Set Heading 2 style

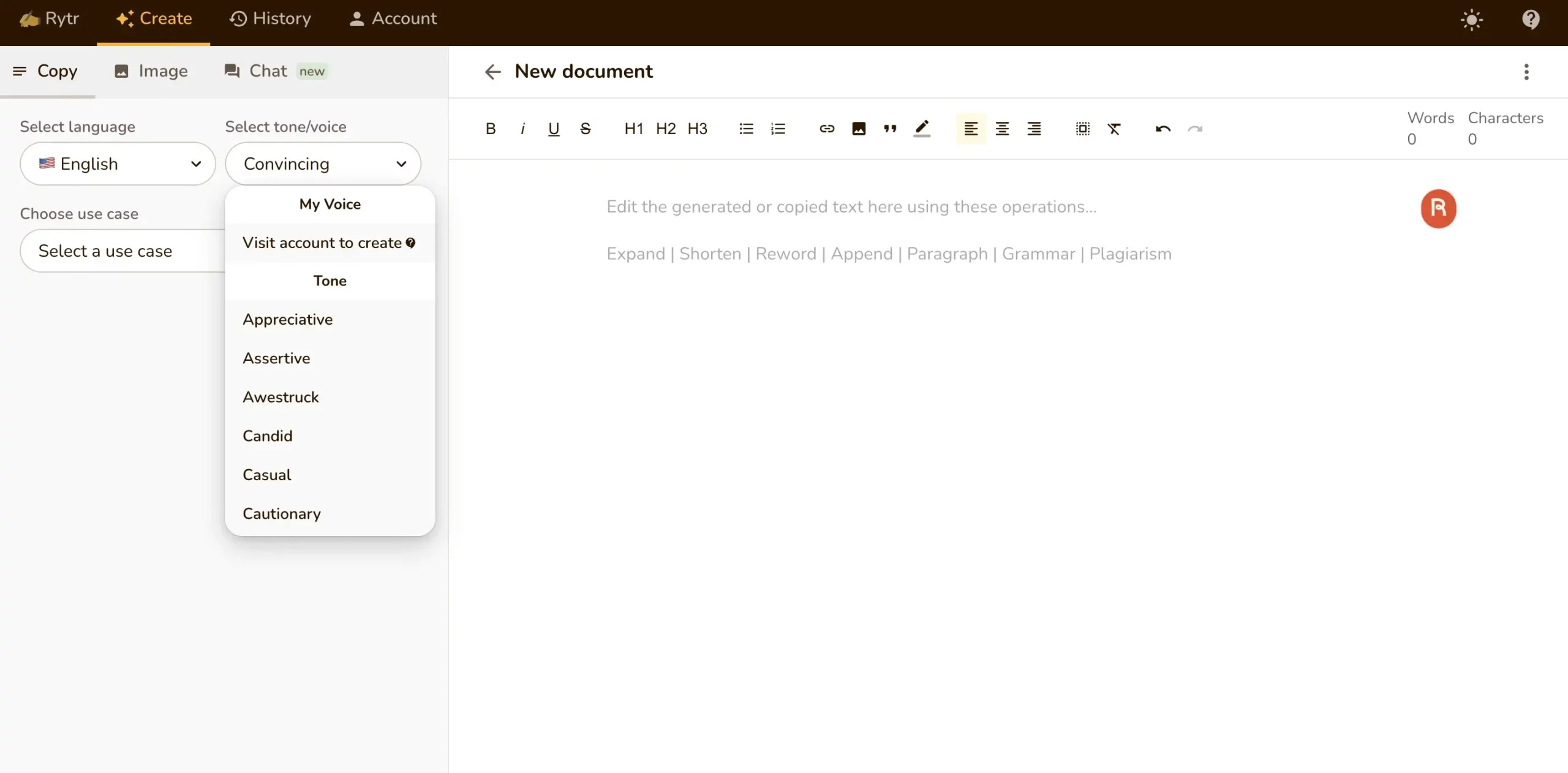pos(666,129)
